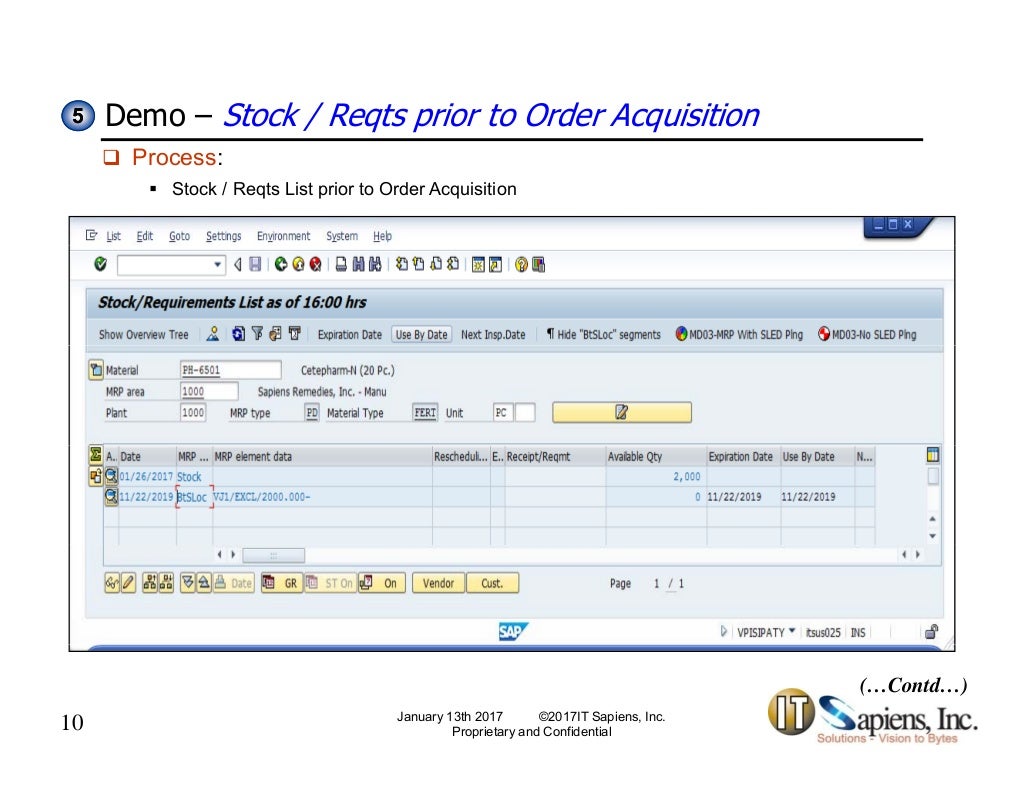The height and width of the screenshot is (792, 1024).
Task: Click the order tree downward icon
Action: [166, 583]
